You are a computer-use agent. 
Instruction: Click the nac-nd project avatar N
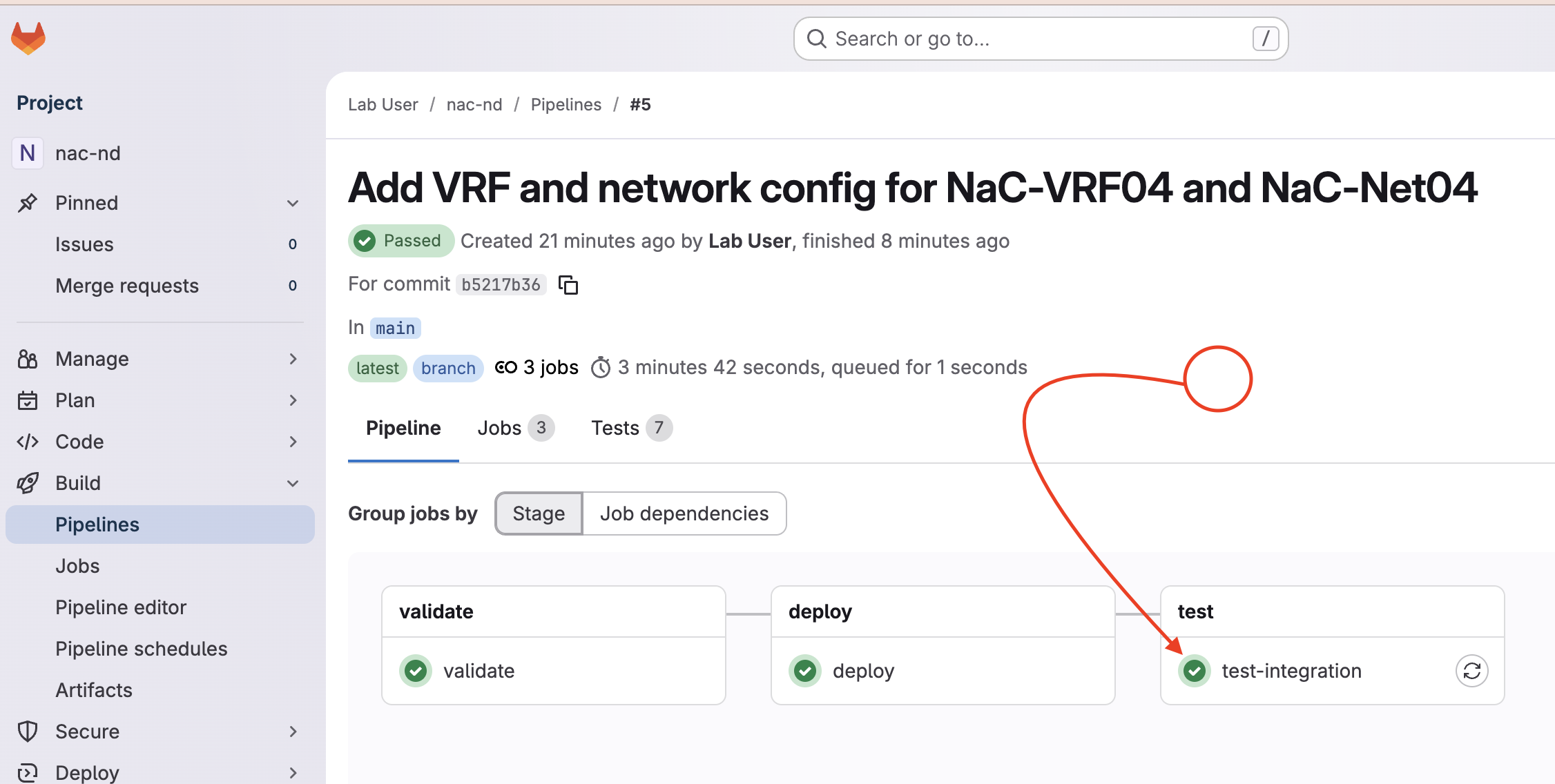click(28, 153)
